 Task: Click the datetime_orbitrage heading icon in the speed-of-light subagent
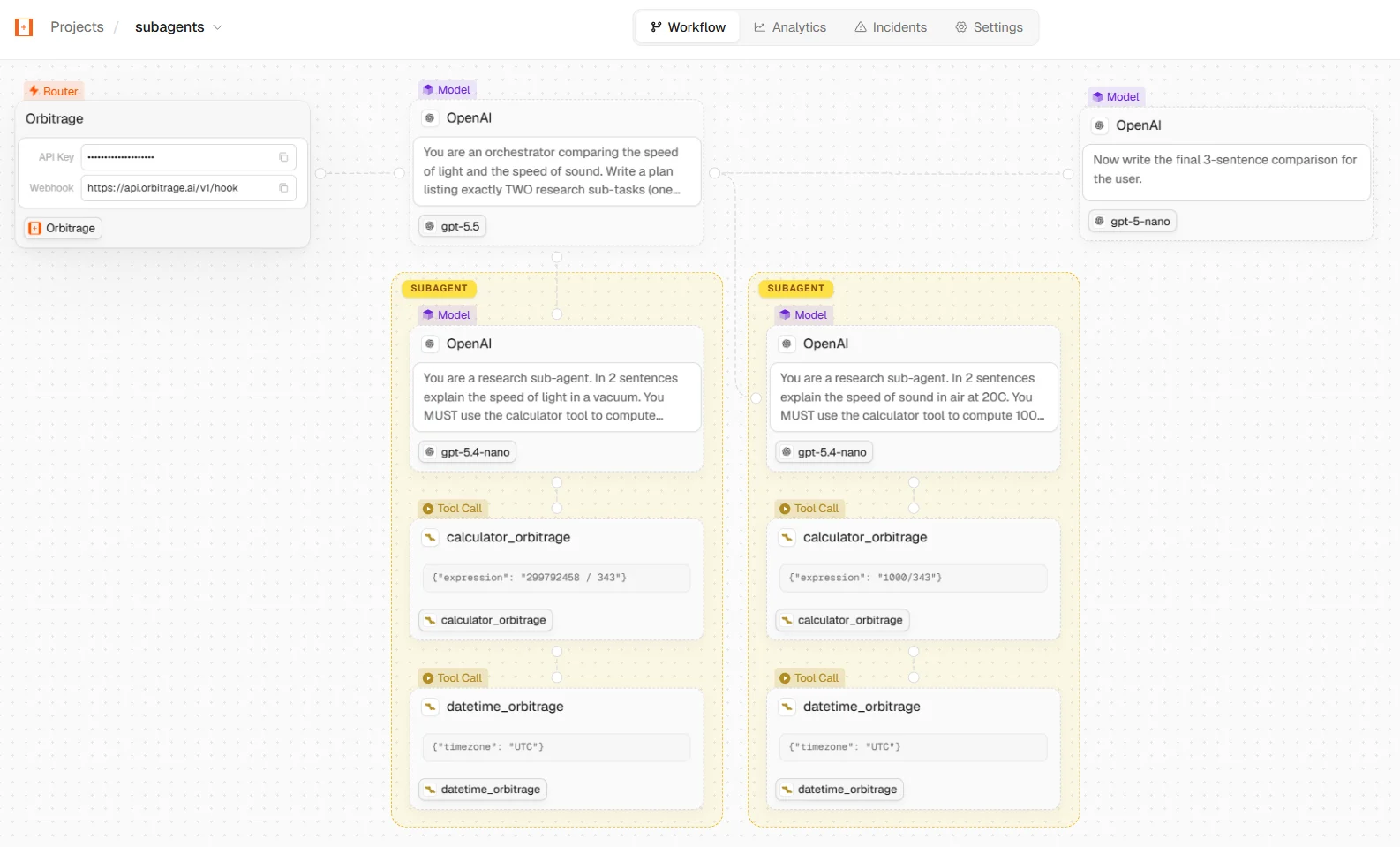[430, 707]
